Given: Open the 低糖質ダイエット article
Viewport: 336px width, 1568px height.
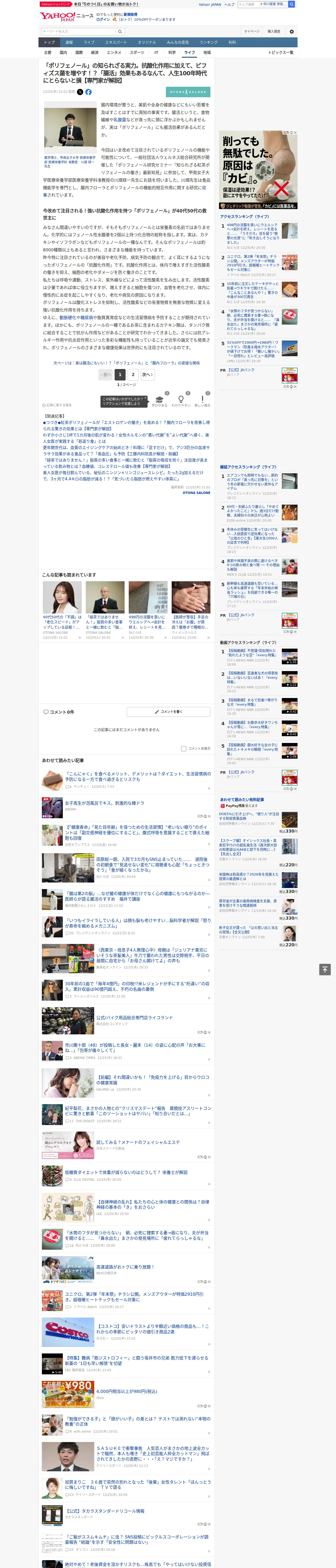Looking at the screenshot, I should [126, 1172].
